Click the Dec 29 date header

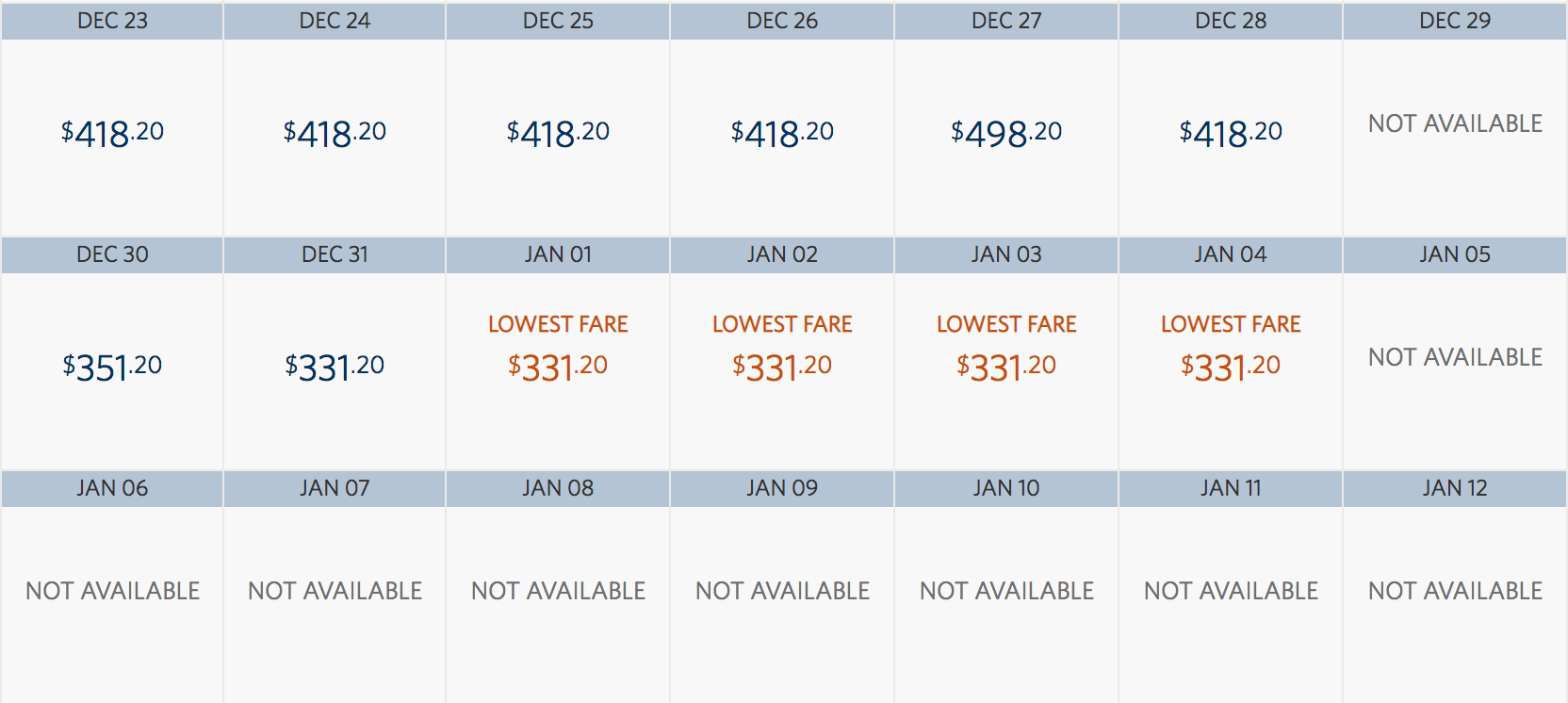click(1454, 20)
